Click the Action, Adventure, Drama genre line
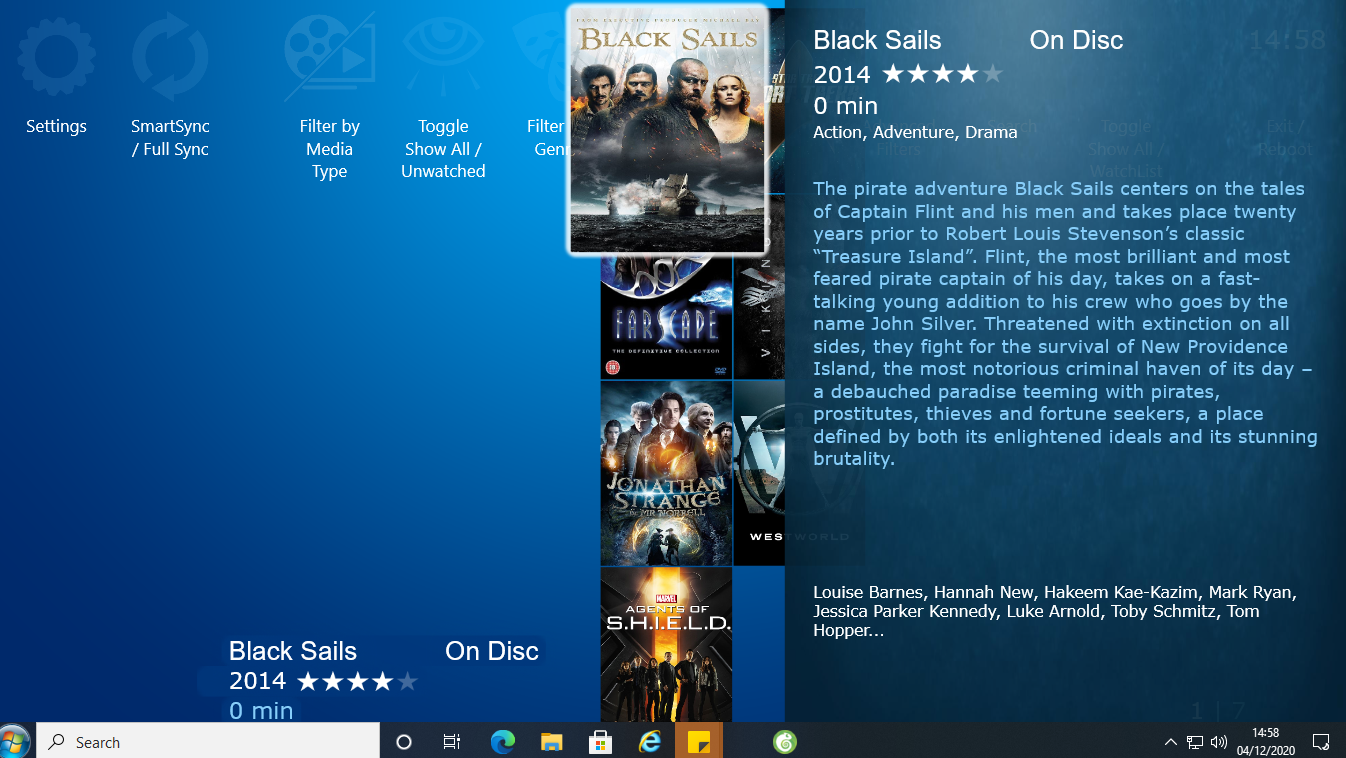The width and height of the screenshot is (1346, 758). pos(915,132)
